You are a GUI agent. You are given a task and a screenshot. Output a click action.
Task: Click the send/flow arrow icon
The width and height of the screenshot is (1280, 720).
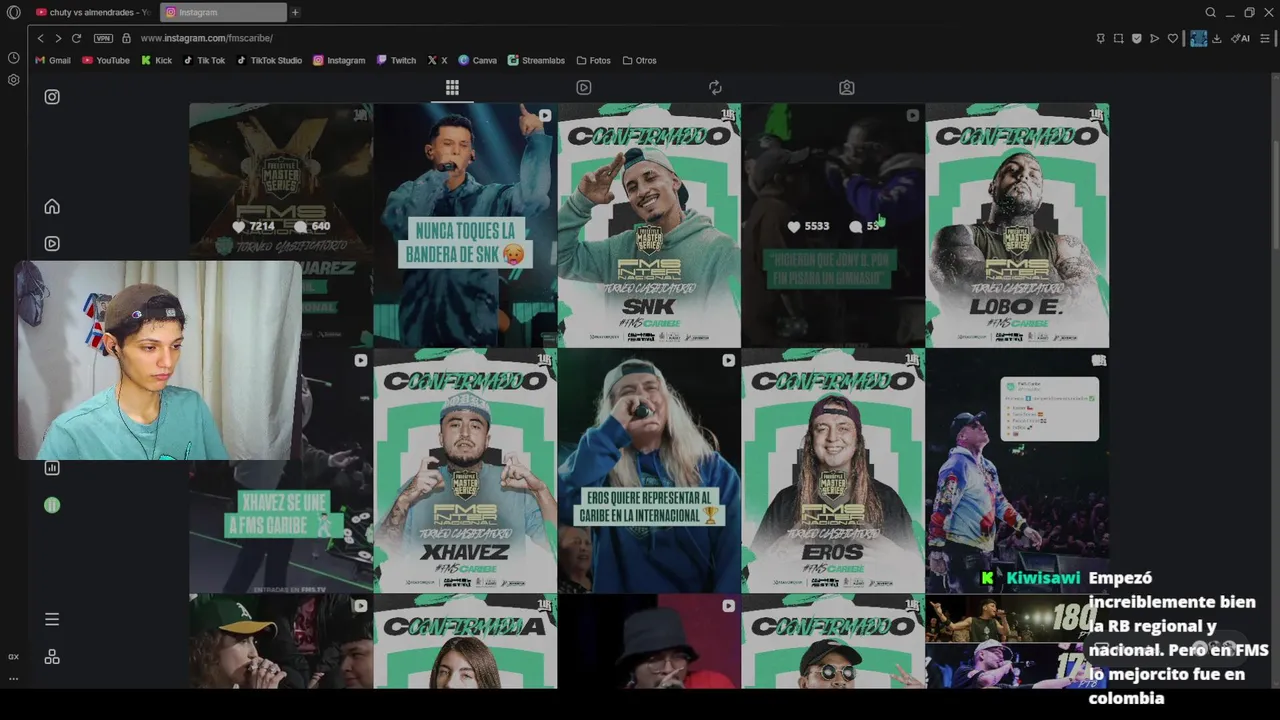[1155, 38]
